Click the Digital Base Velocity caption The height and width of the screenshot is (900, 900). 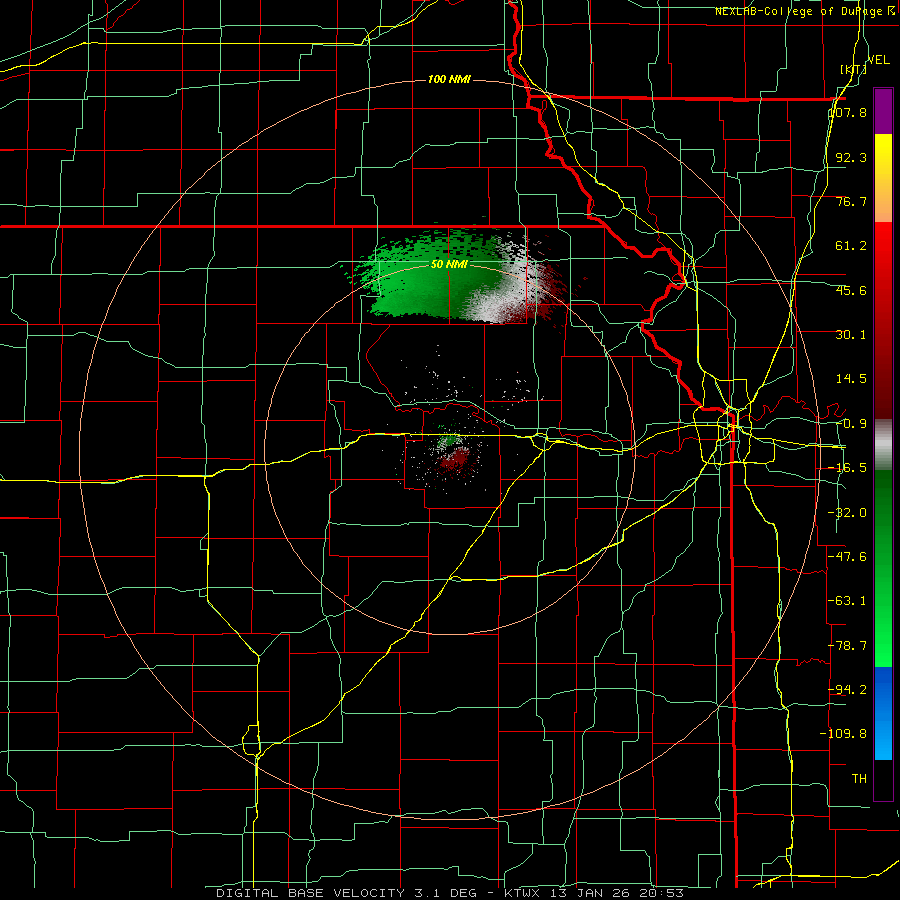click(449, 893)
